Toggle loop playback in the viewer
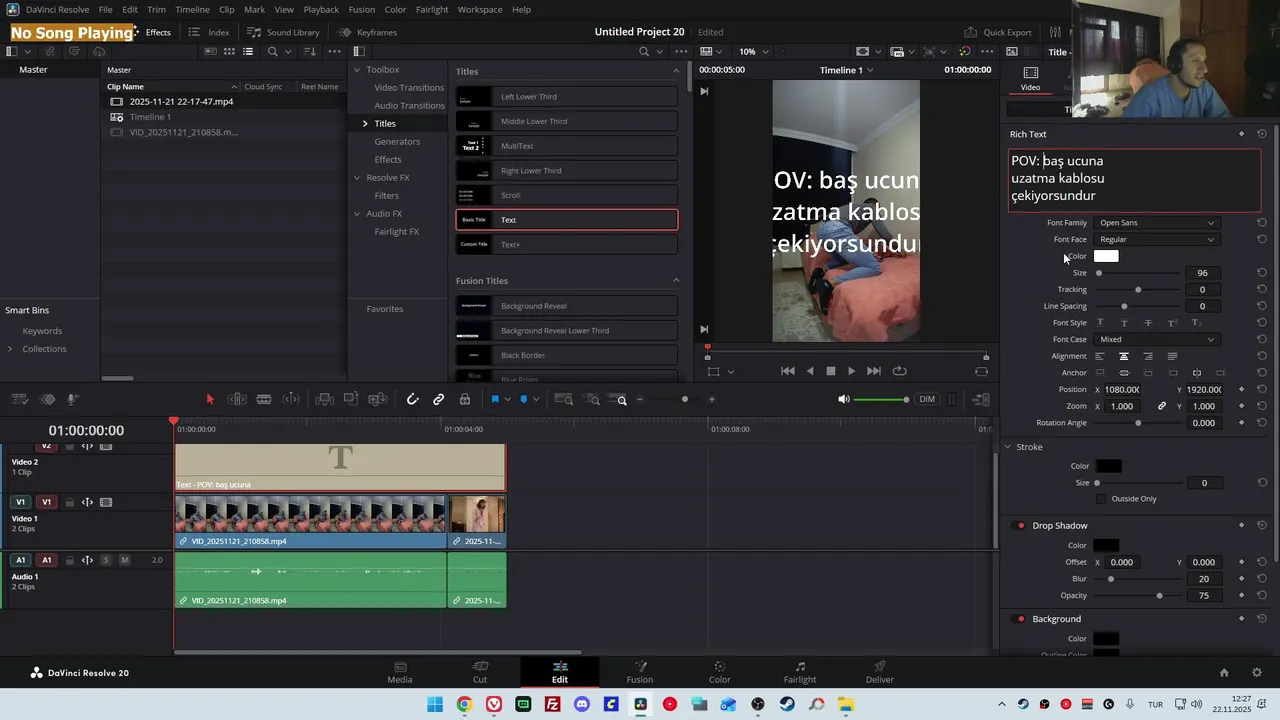The image size is (1280, 720). click(899, 371)
